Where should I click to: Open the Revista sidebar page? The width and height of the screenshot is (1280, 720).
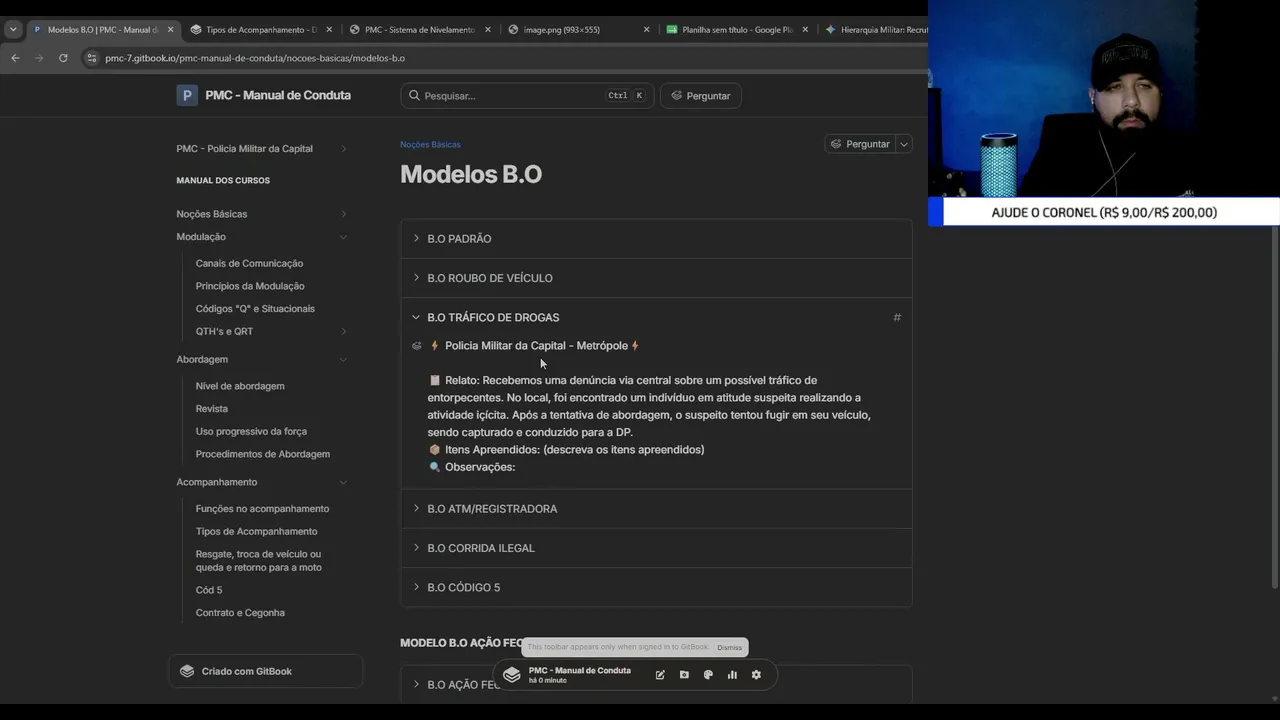[x=212, y=409]
